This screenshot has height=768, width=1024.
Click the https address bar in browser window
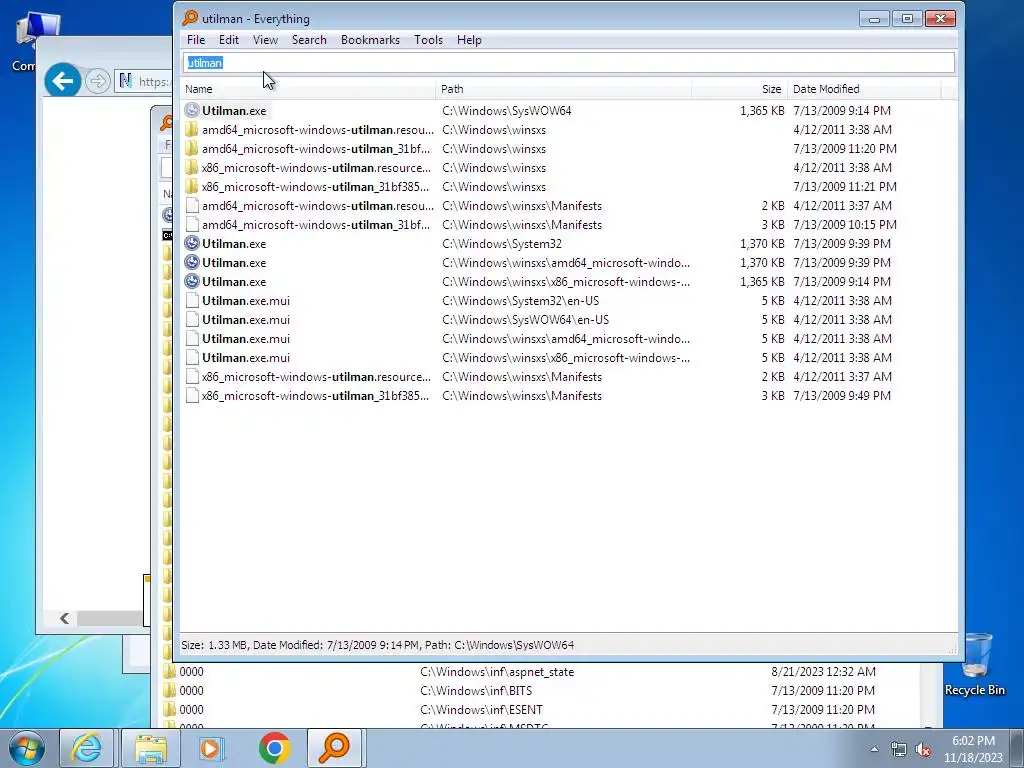(145, 81)
